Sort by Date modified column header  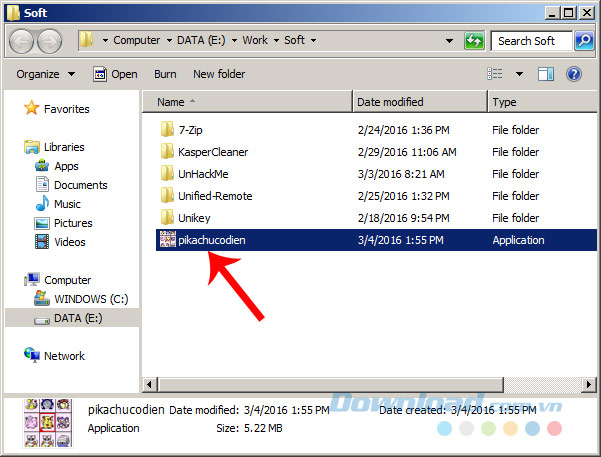tap(420, 102)
